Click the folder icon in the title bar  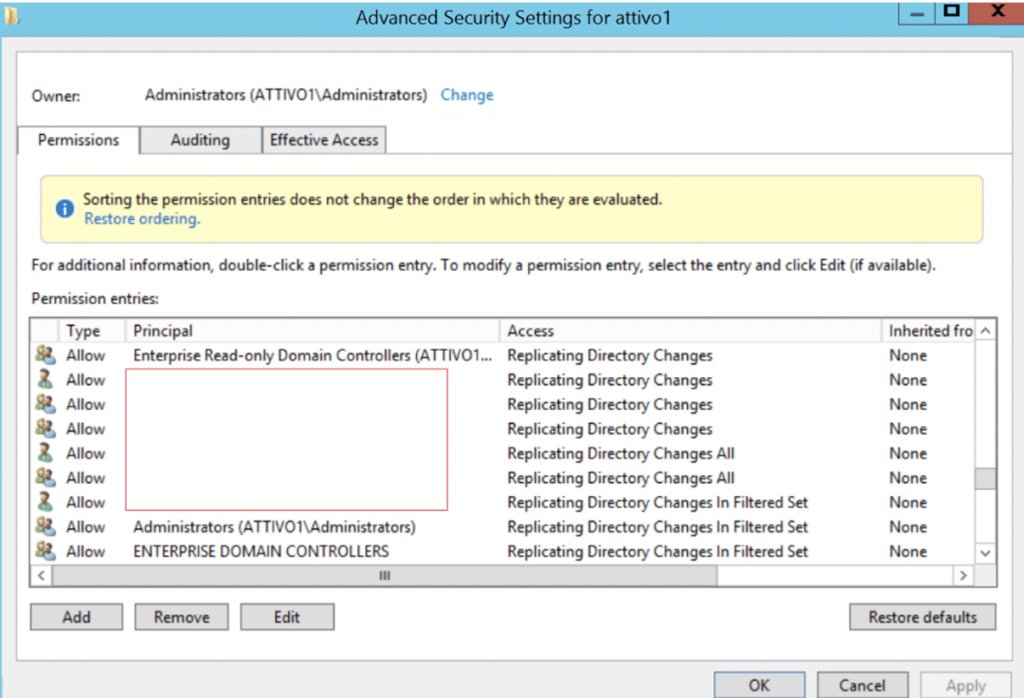pyautogui.click(x=13, y=14)
